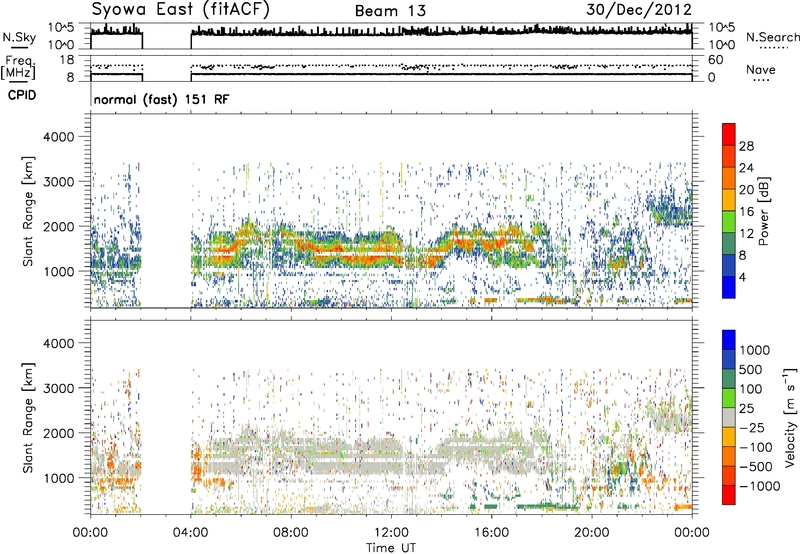
Task: Click the "3000" tick on the Power panel
Action: click(58, 182)
